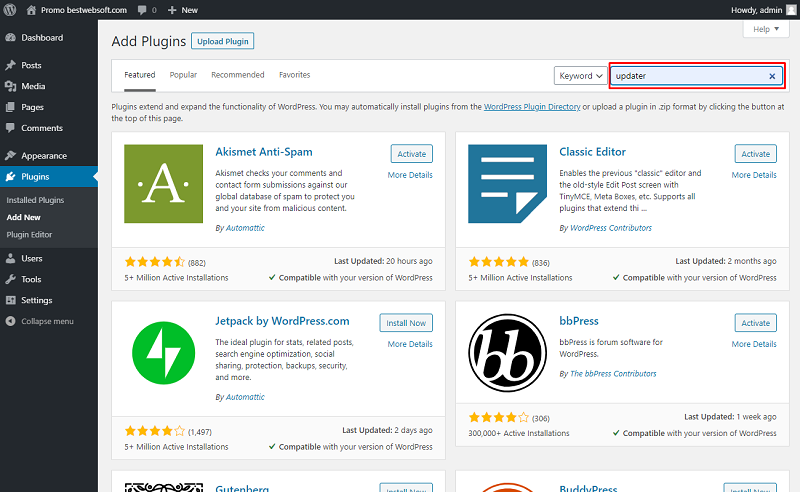Open More Details for Classic Editor

(x=754, y=175)
